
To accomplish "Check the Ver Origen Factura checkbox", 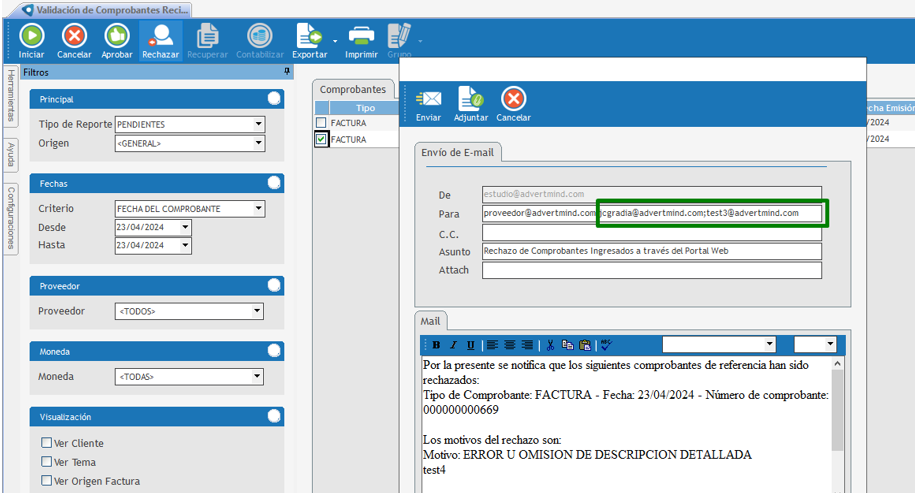I will (x=47, y=481).
